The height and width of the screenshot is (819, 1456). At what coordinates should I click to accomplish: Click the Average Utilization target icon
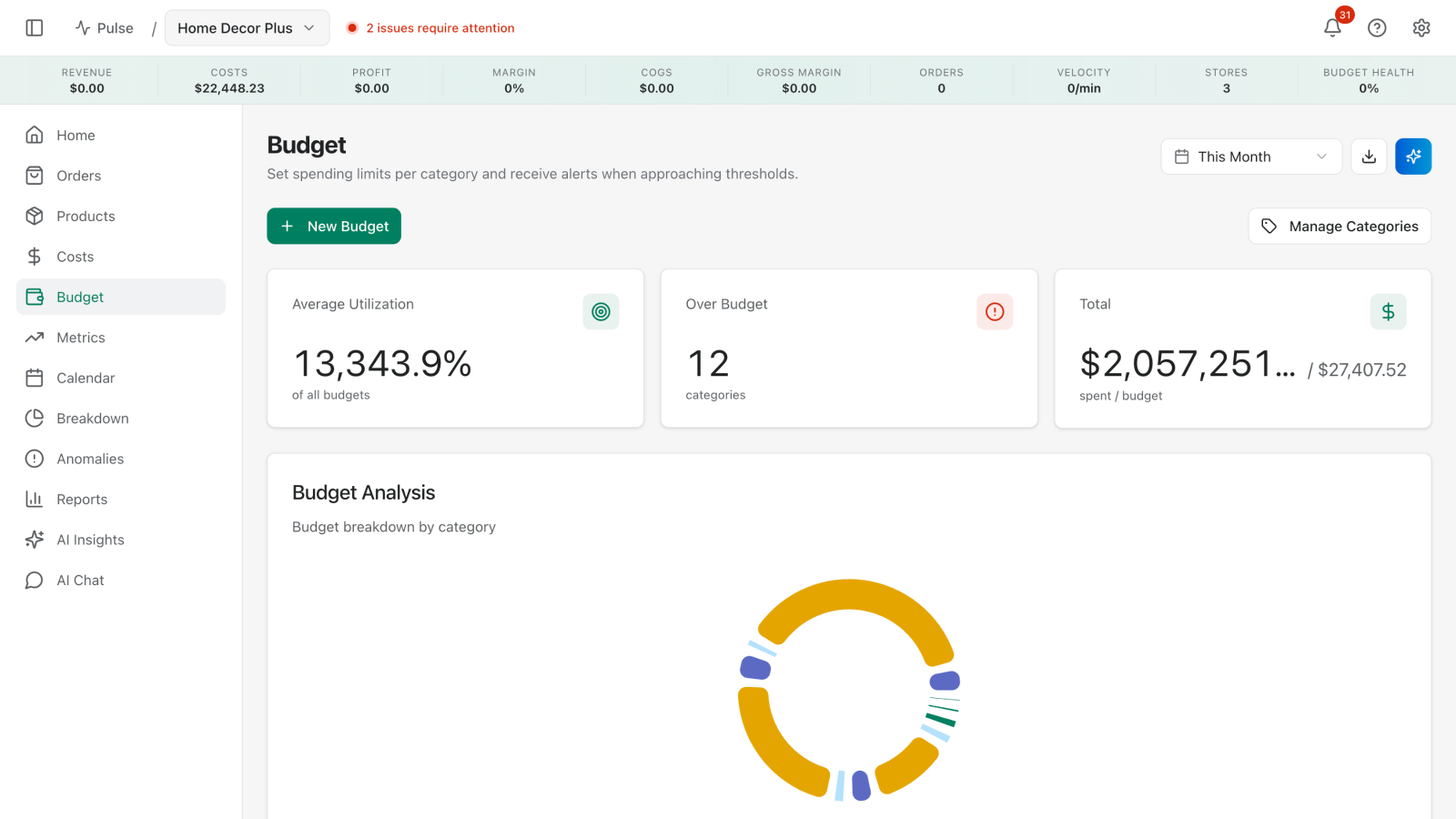(601, 312)
